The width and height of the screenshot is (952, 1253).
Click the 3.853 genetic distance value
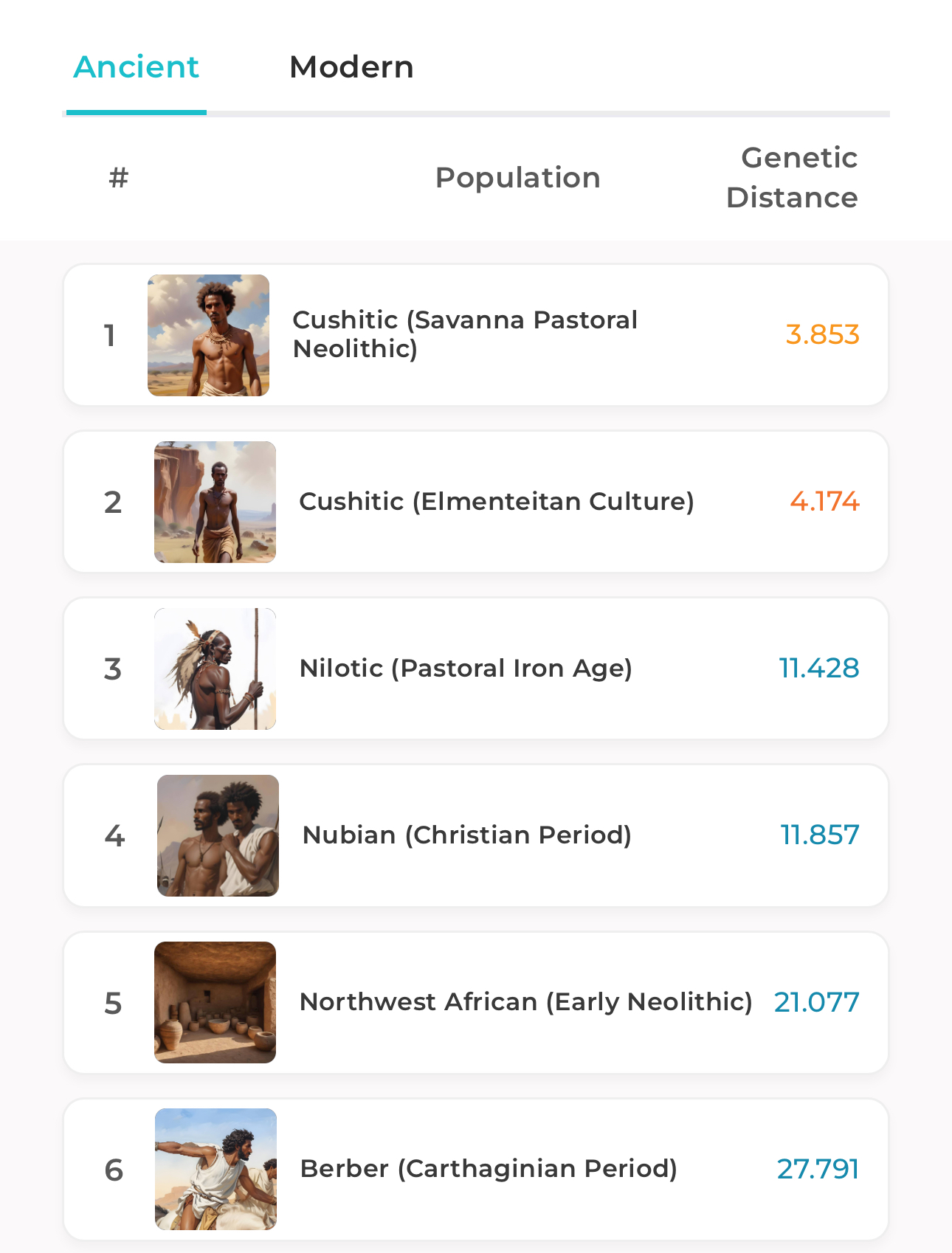click(x=822, y=335)
